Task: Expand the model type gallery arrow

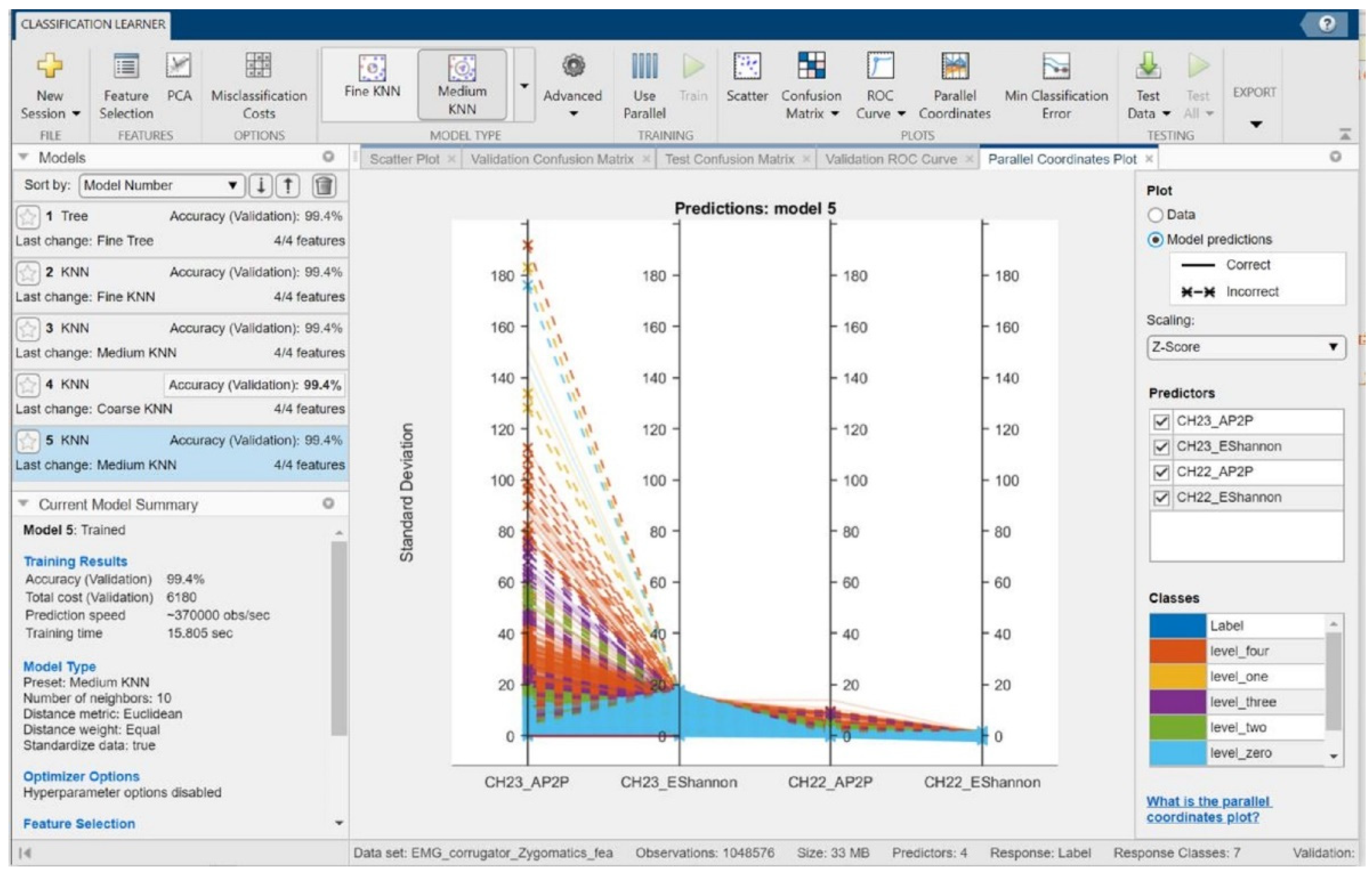Action: (524, 86)
